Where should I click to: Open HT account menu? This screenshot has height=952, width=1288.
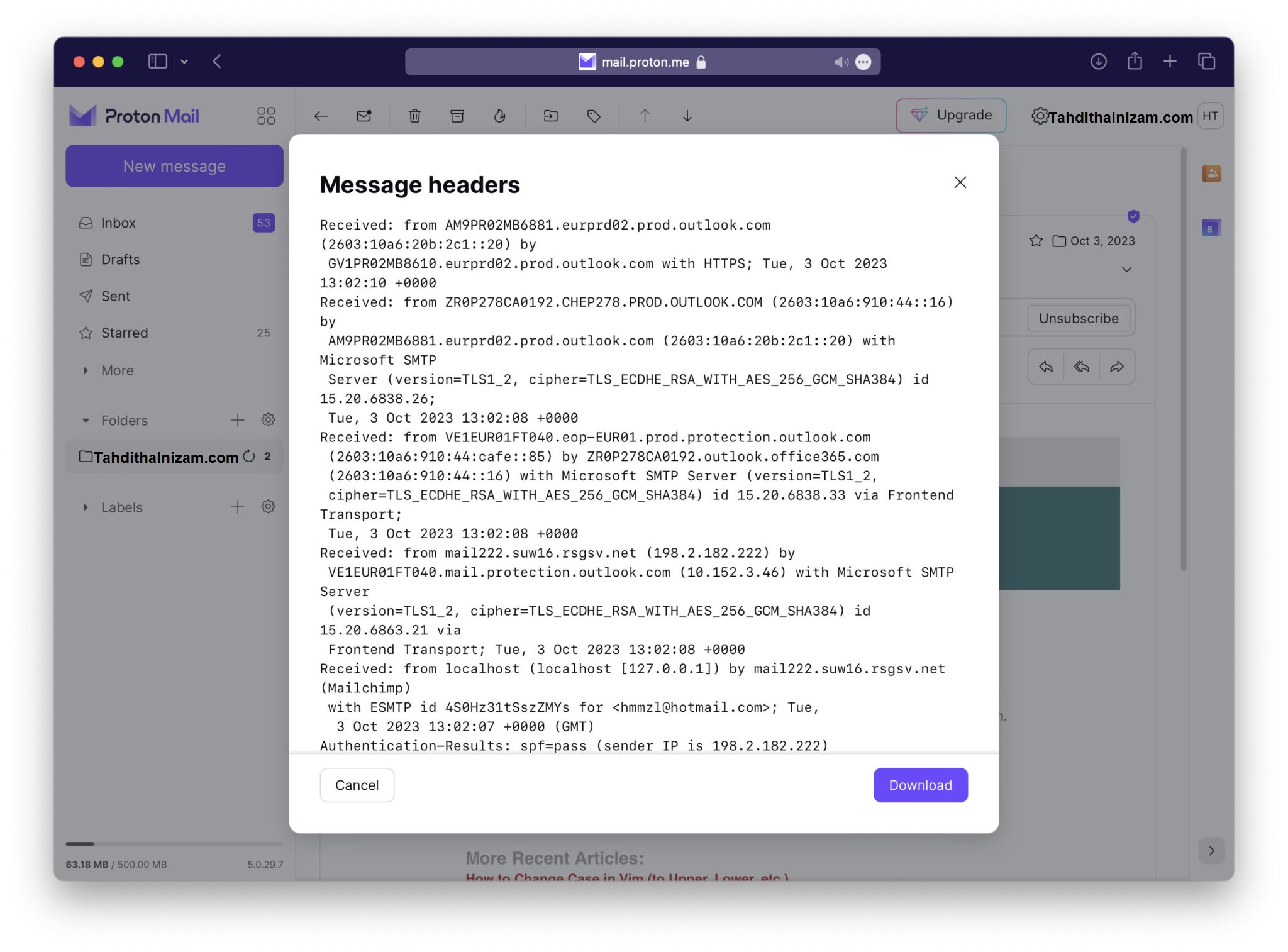pyautogui.click(x=1211, y=116)
